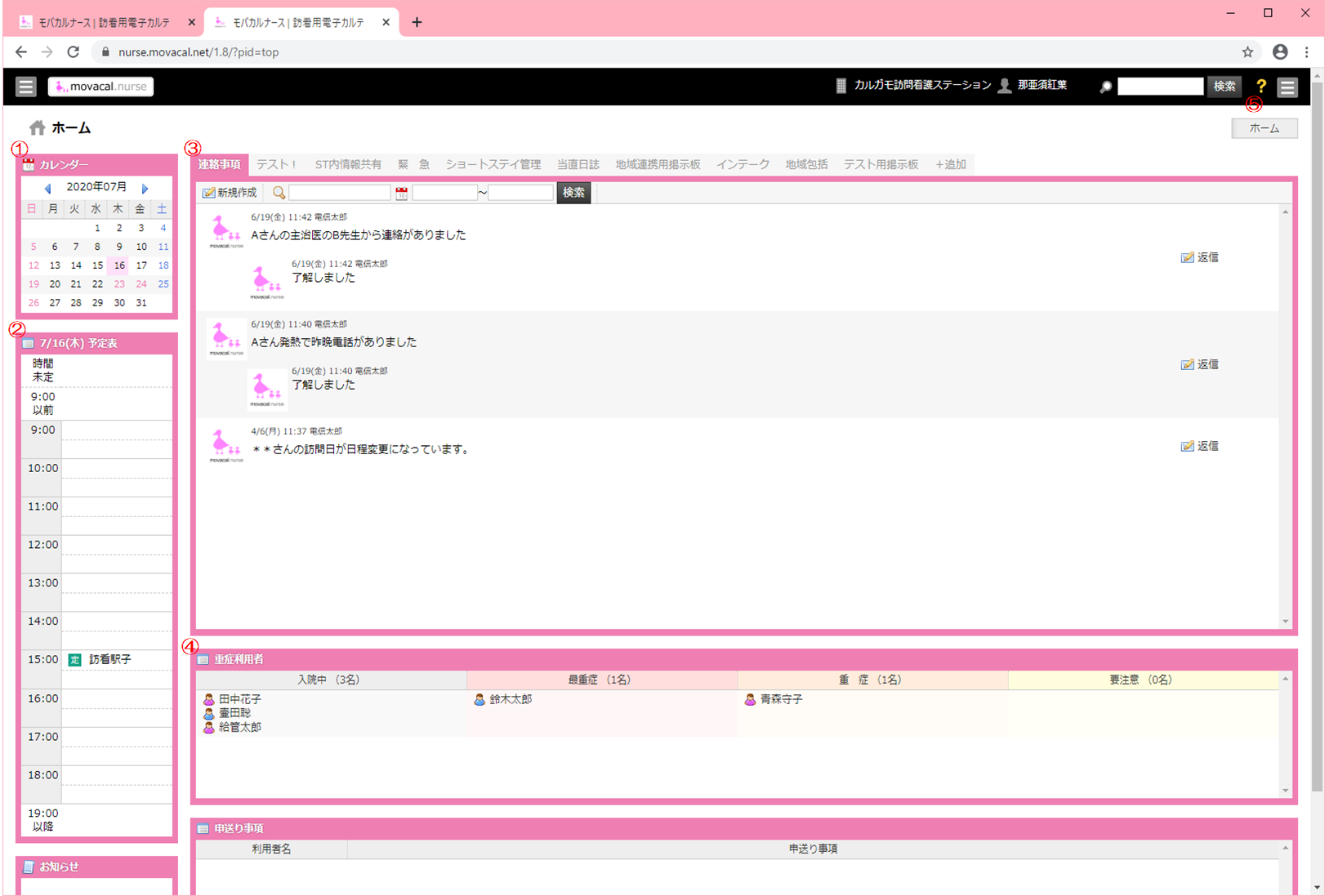Open the テスト用掲示板 tab
This screenshot has height=896, width=1325.
[881, 164]
